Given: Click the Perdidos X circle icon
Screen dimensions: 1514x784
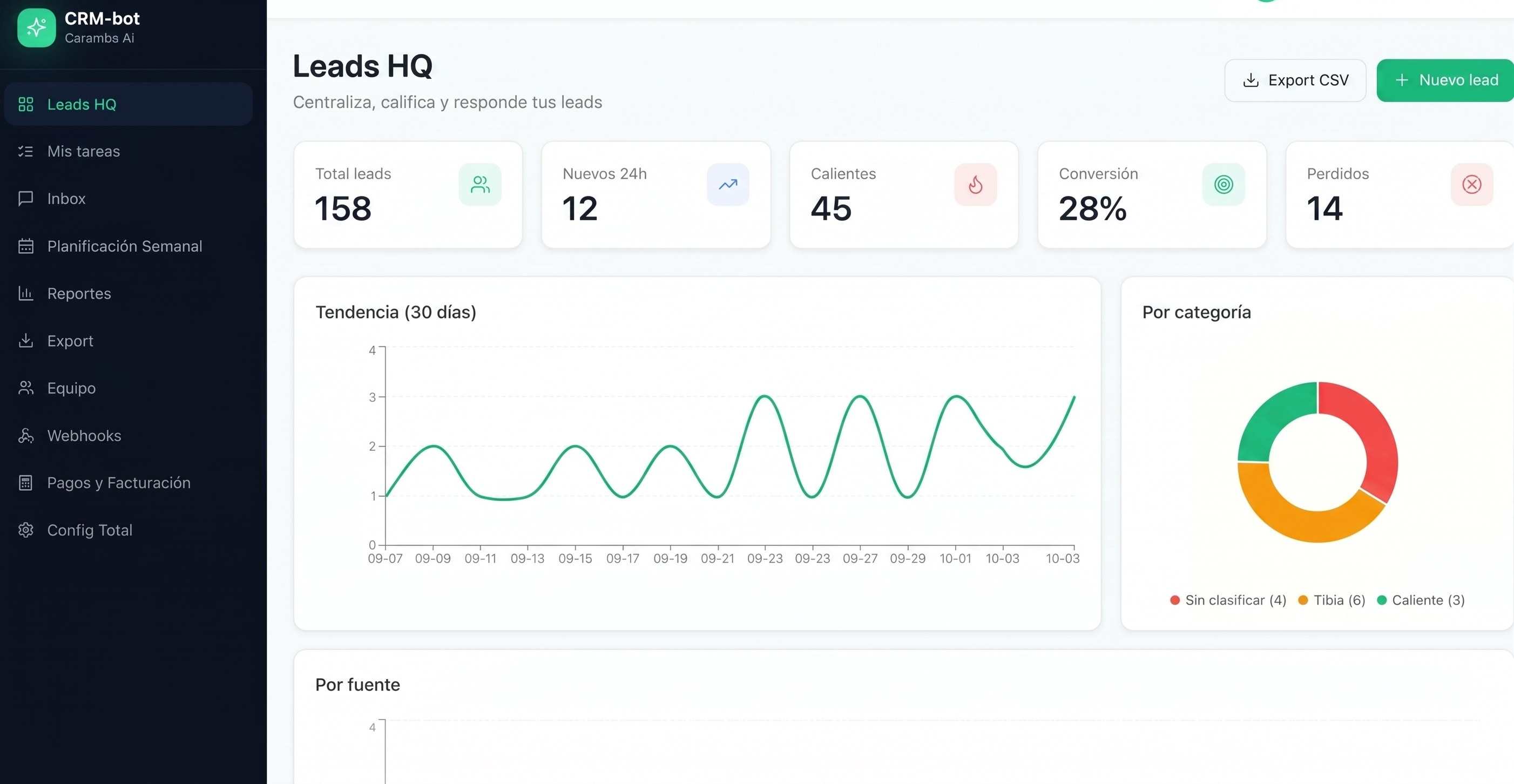Looking at the screenshot, I should pos(1472,185).
